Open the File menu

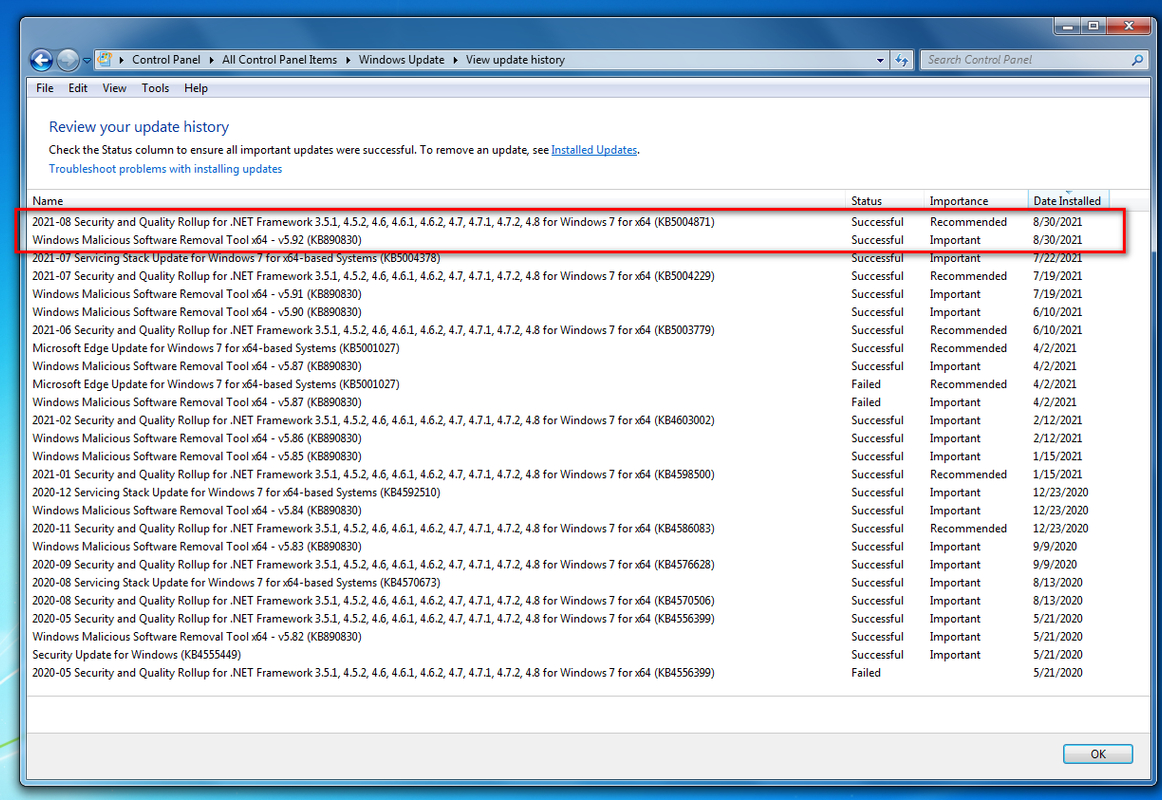[x=44, y=88]
